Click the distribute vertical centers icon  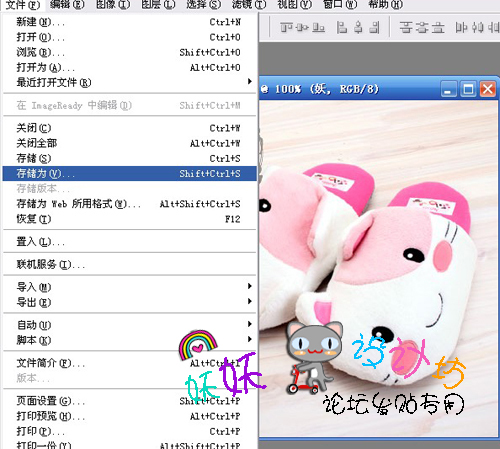[422, 28]
